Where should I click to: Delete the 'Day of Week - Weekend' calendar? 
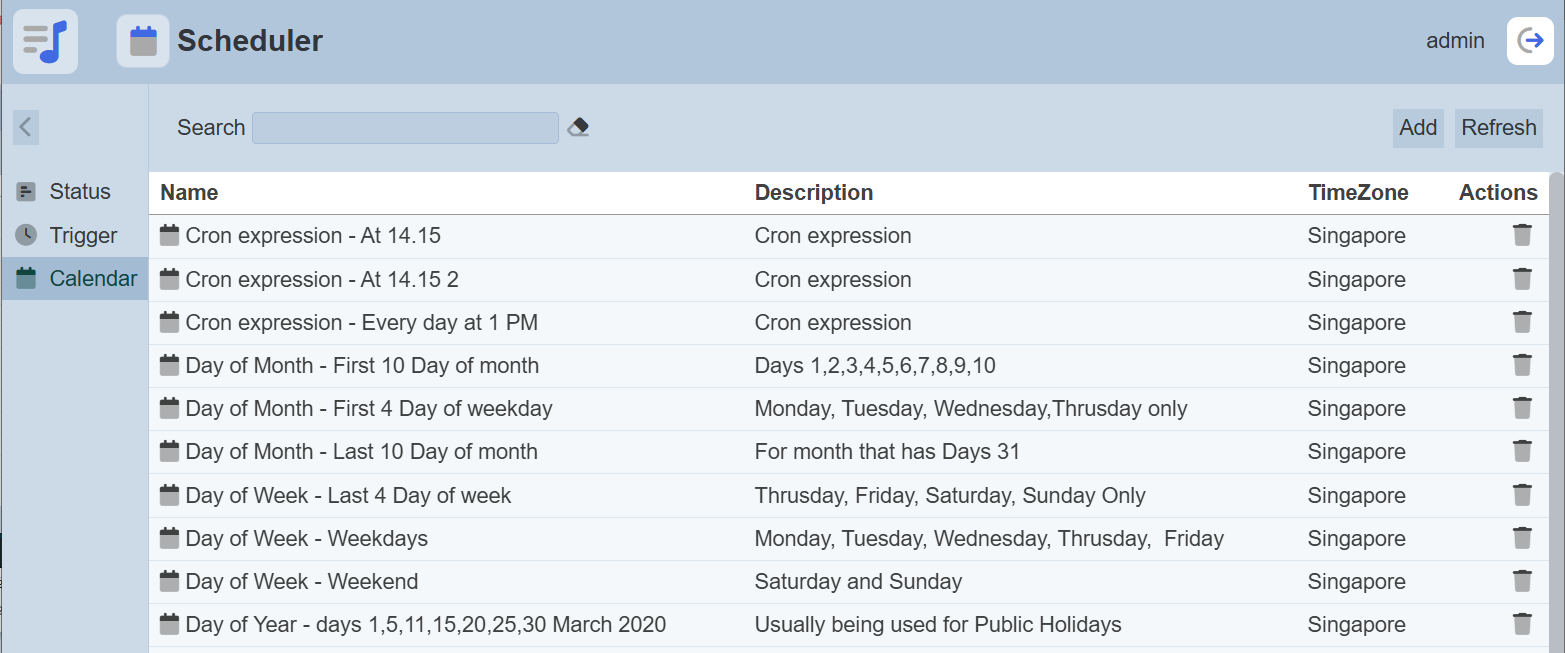(x=1522, y=581)
